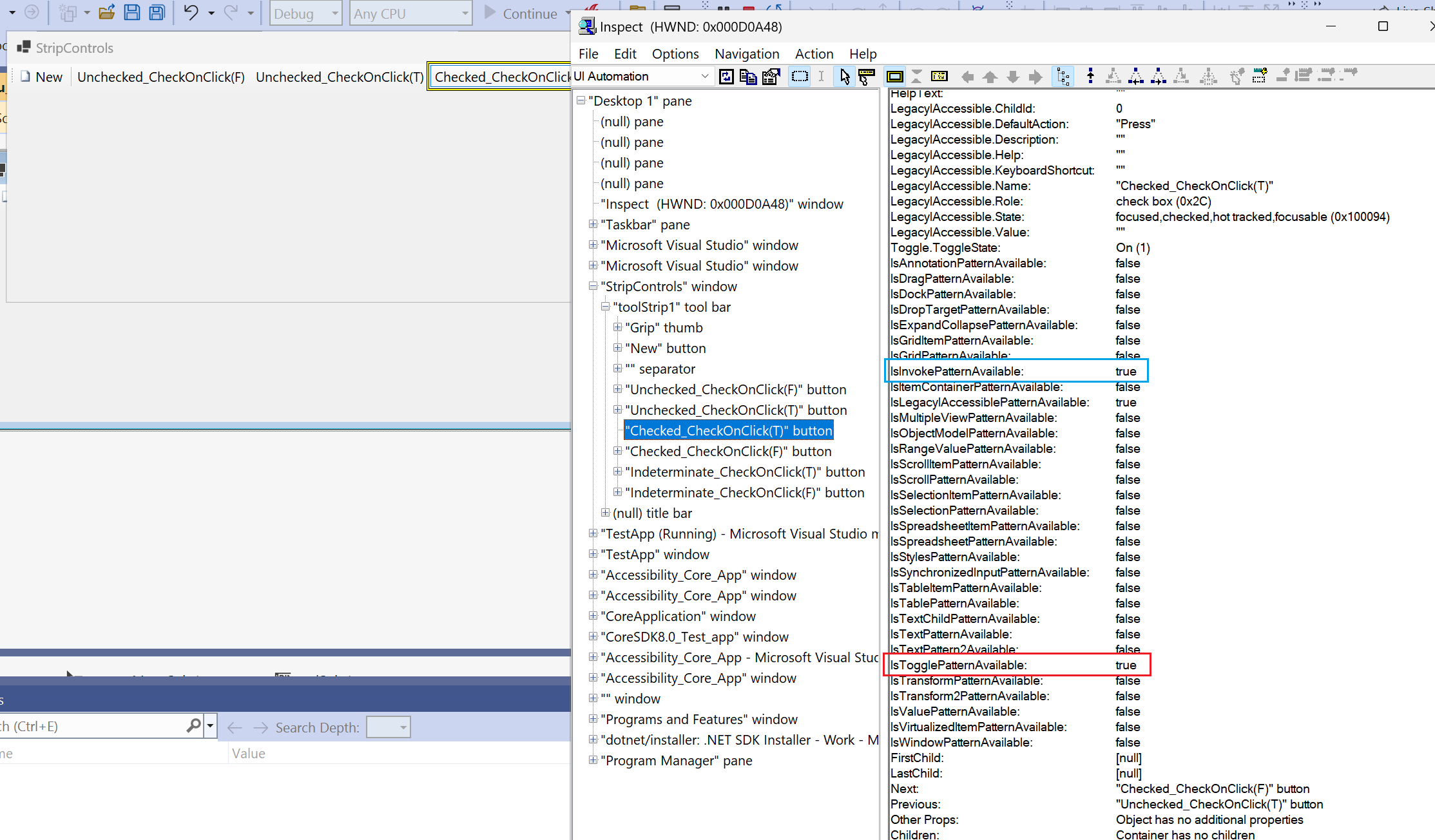Viewport: 1435px width, 840px height.
Task: Open the Navigation menu in Inspect
Action: [x=746, y=53]
